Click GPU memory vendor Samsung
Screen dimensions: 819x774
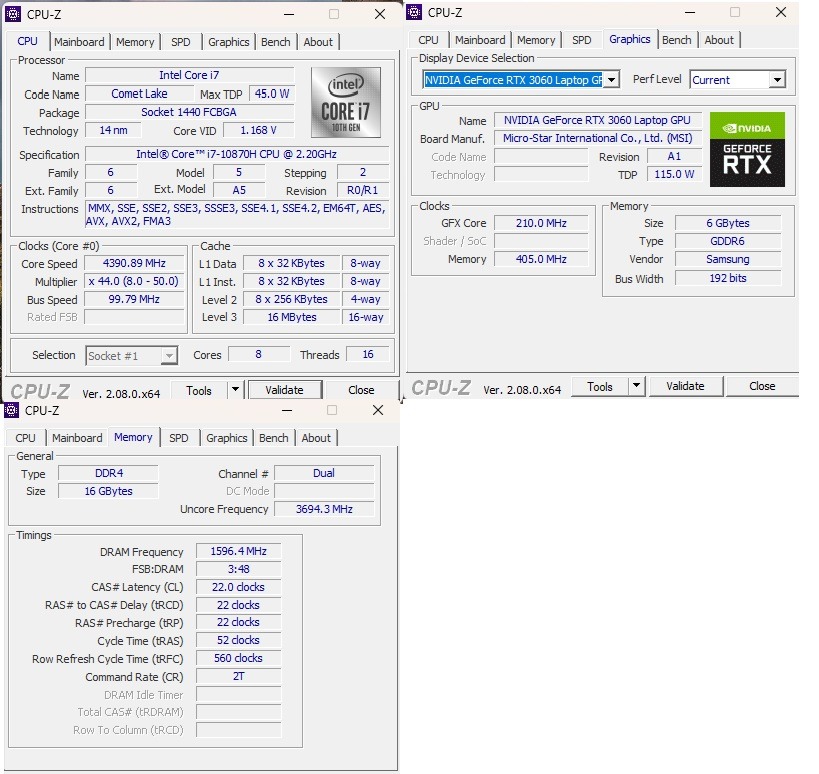pyautogui.click(x=728, y=259)
